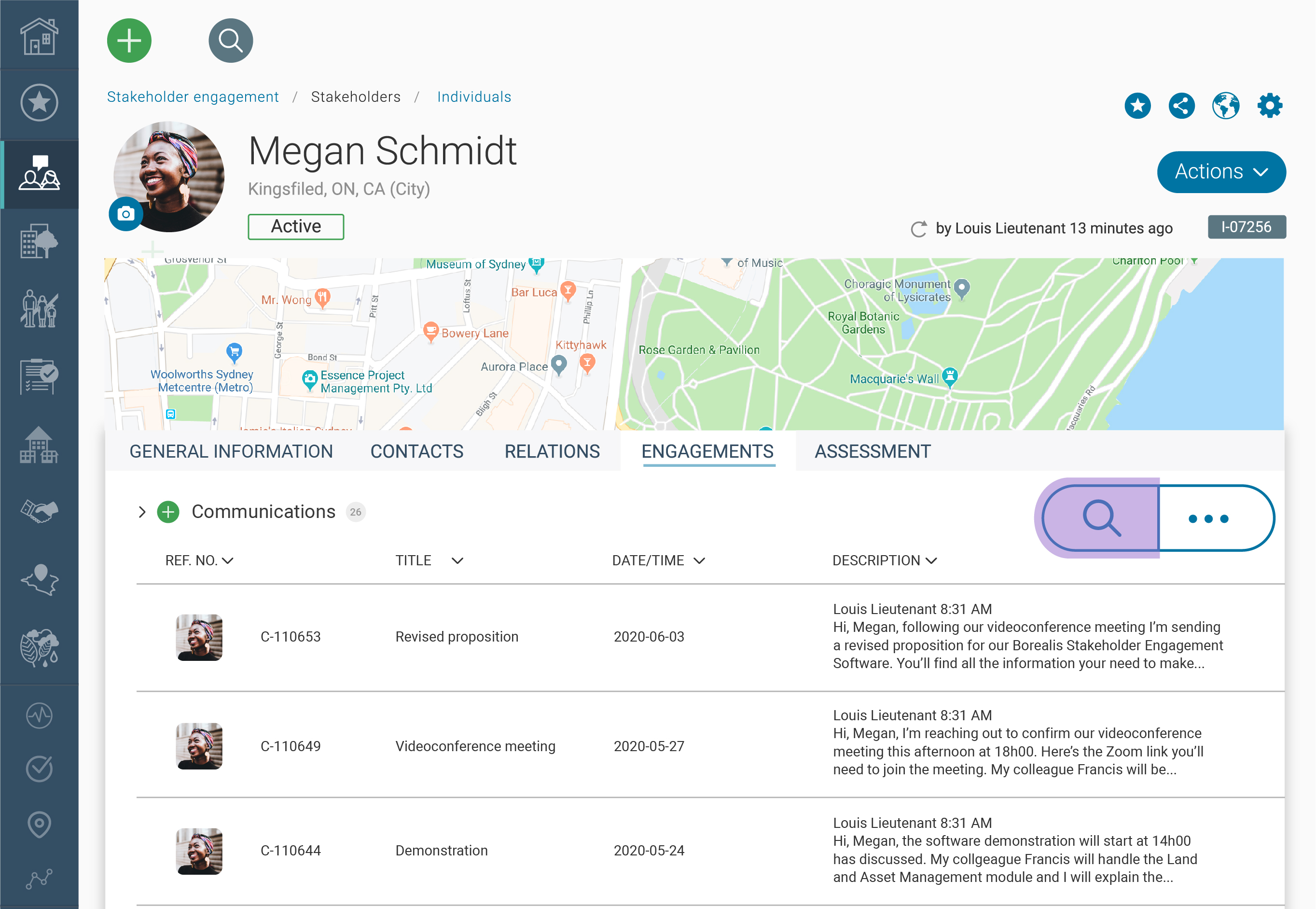Open the checklist document sidebar module
This screenshot has width=1316, height=909.
[x=39, y=377]
